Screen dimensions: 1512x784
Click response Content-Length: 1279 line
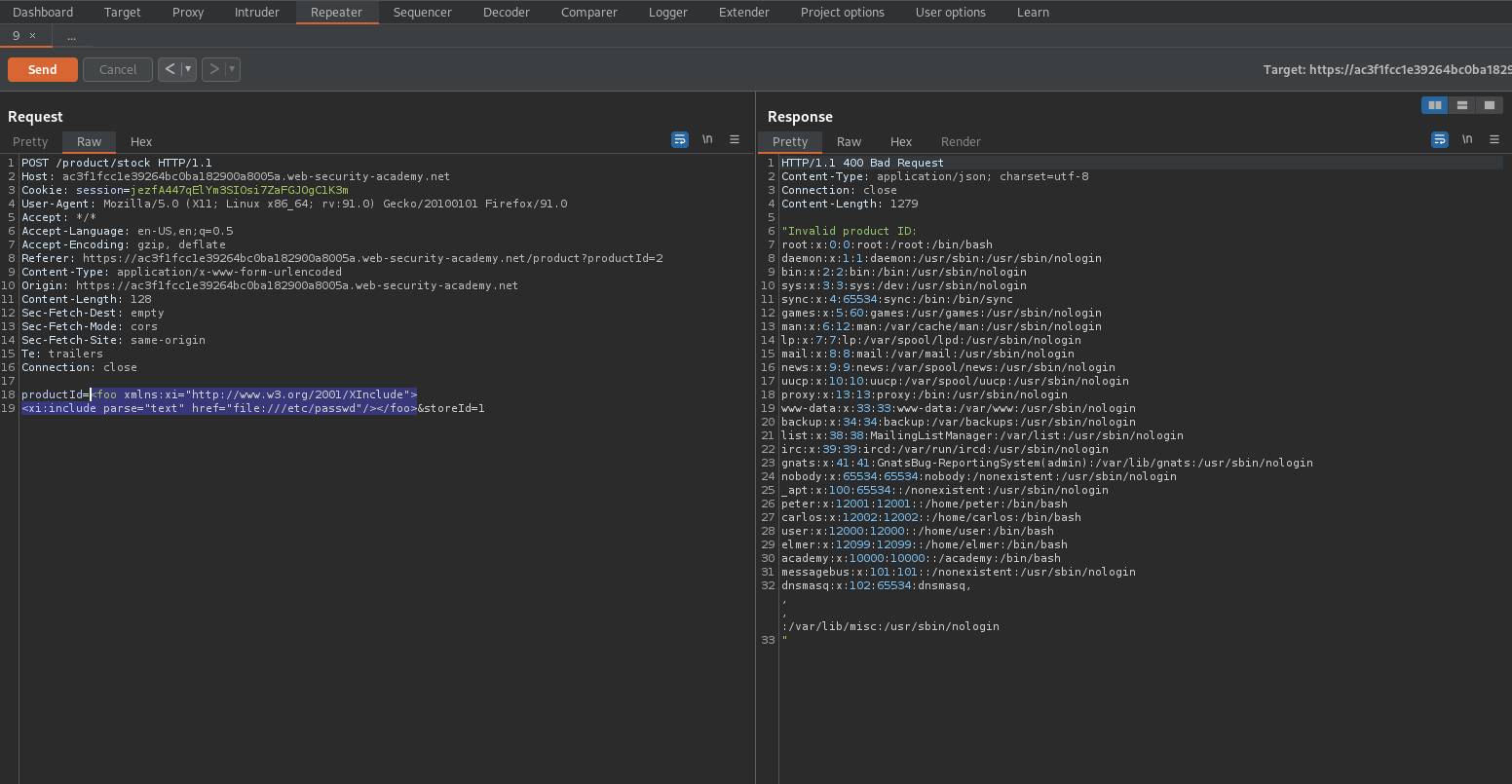tap(850, 204)
